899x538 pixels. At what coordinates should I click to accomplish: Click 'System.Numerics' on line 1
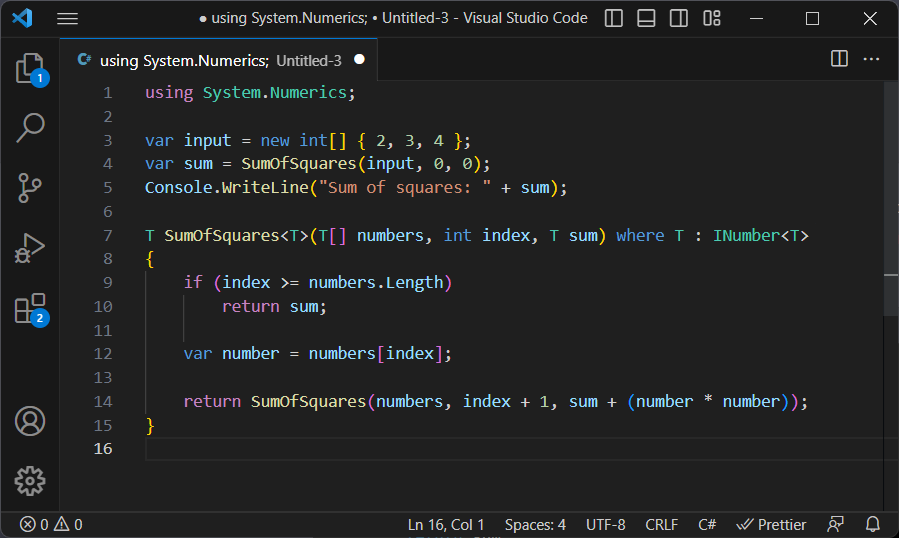(275, 92)
